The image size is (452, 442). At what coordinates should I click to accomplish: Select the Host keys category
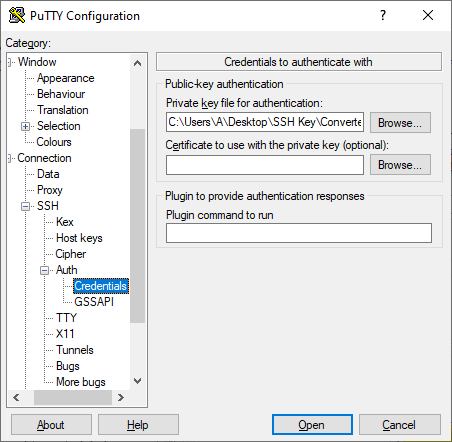[x=79, y=238]
